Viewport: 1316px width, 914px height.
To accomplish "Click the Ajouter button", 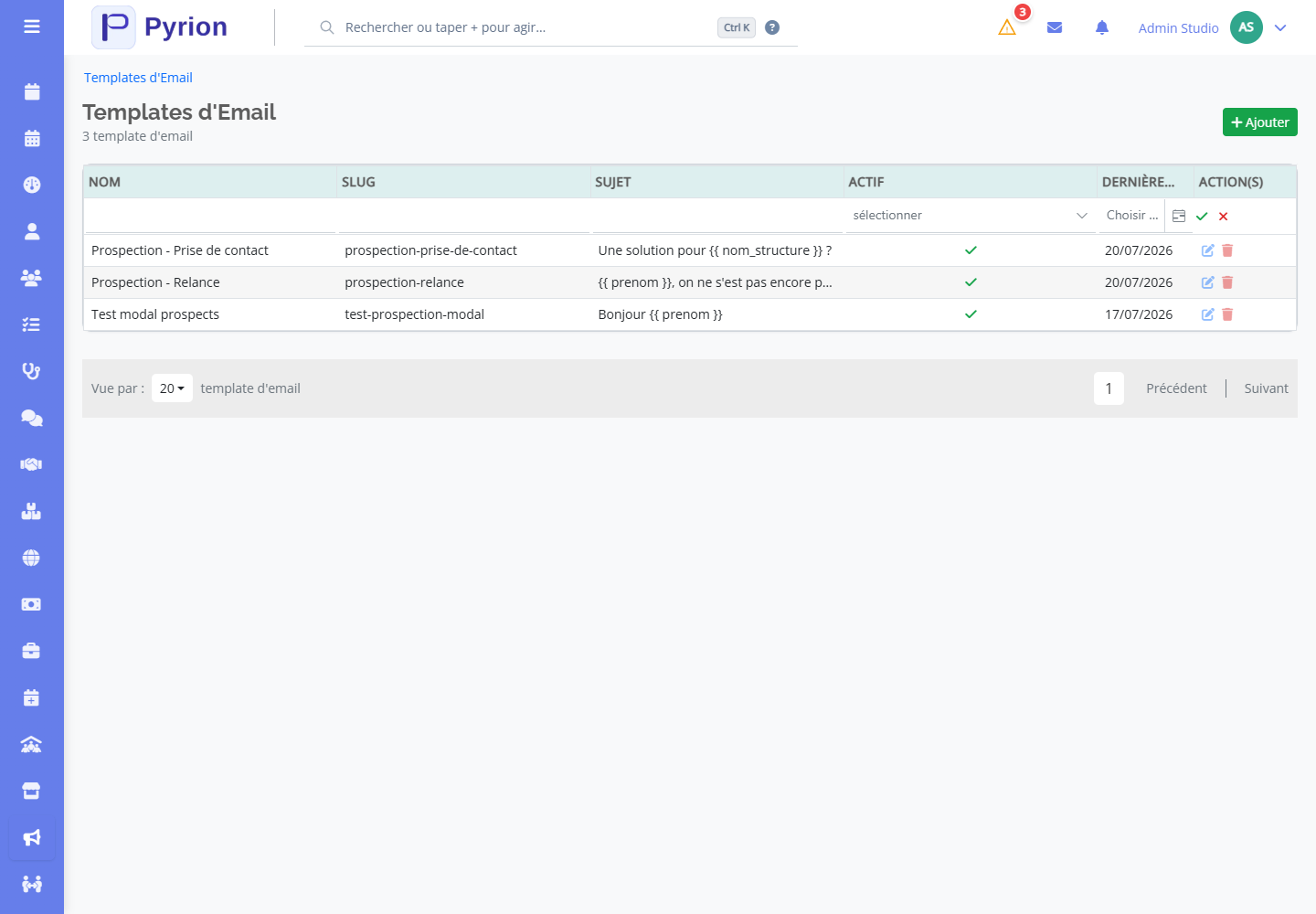I will click(x=1260, y=122).
